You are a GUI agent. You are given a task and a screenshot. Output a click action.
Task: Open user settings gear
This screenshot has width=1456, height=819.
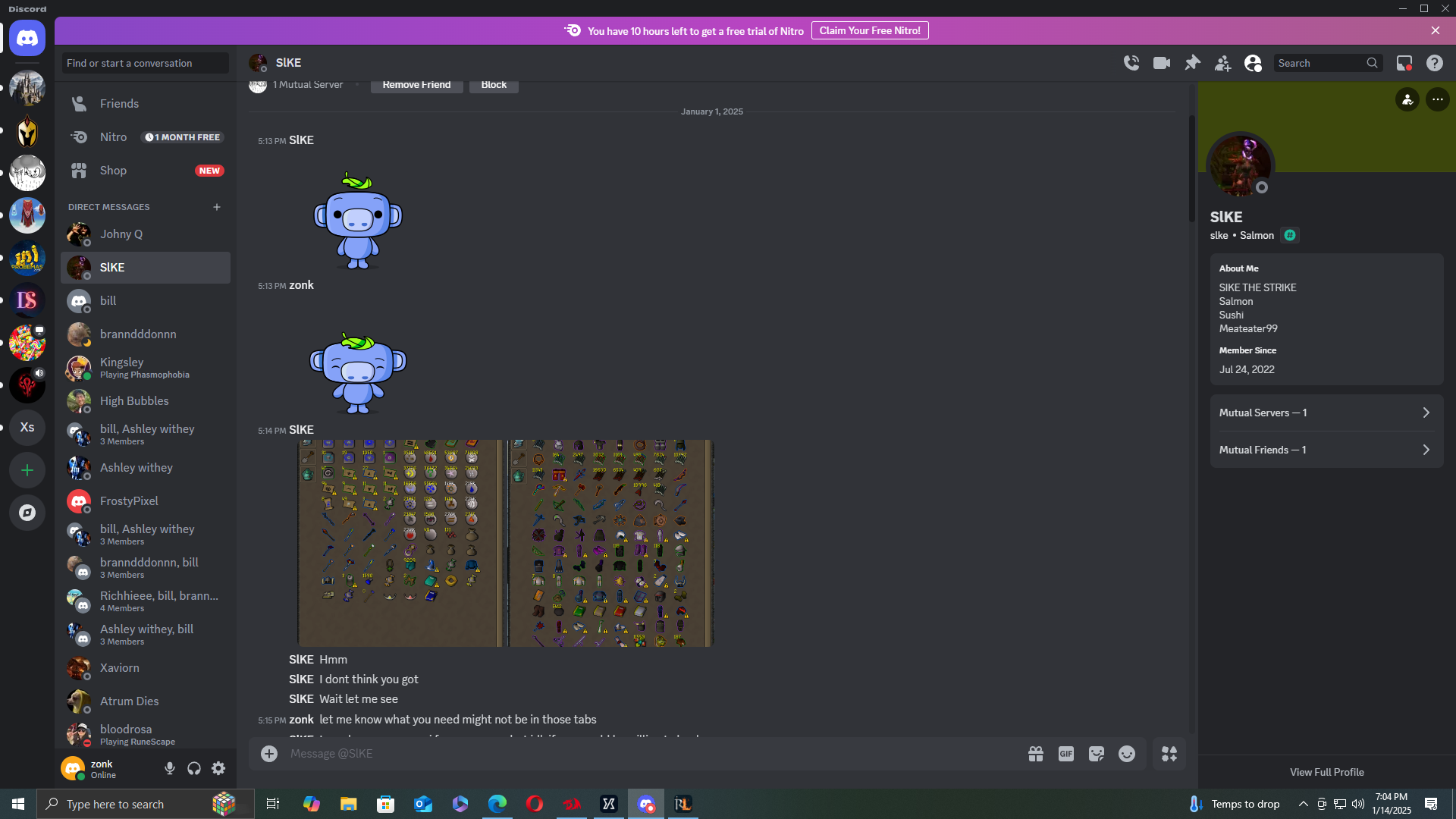click(218, 769)
